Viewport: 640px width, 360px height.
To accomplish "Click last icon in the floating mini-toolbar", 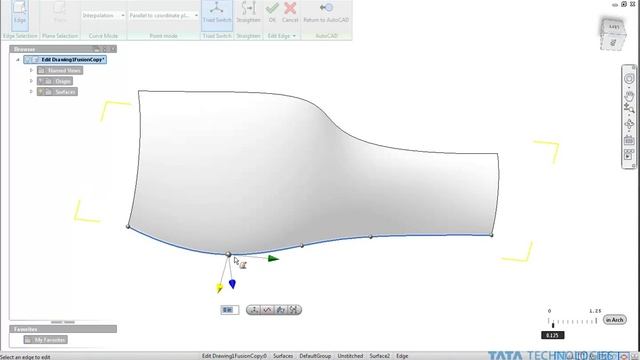I will (x=294, y=310).
